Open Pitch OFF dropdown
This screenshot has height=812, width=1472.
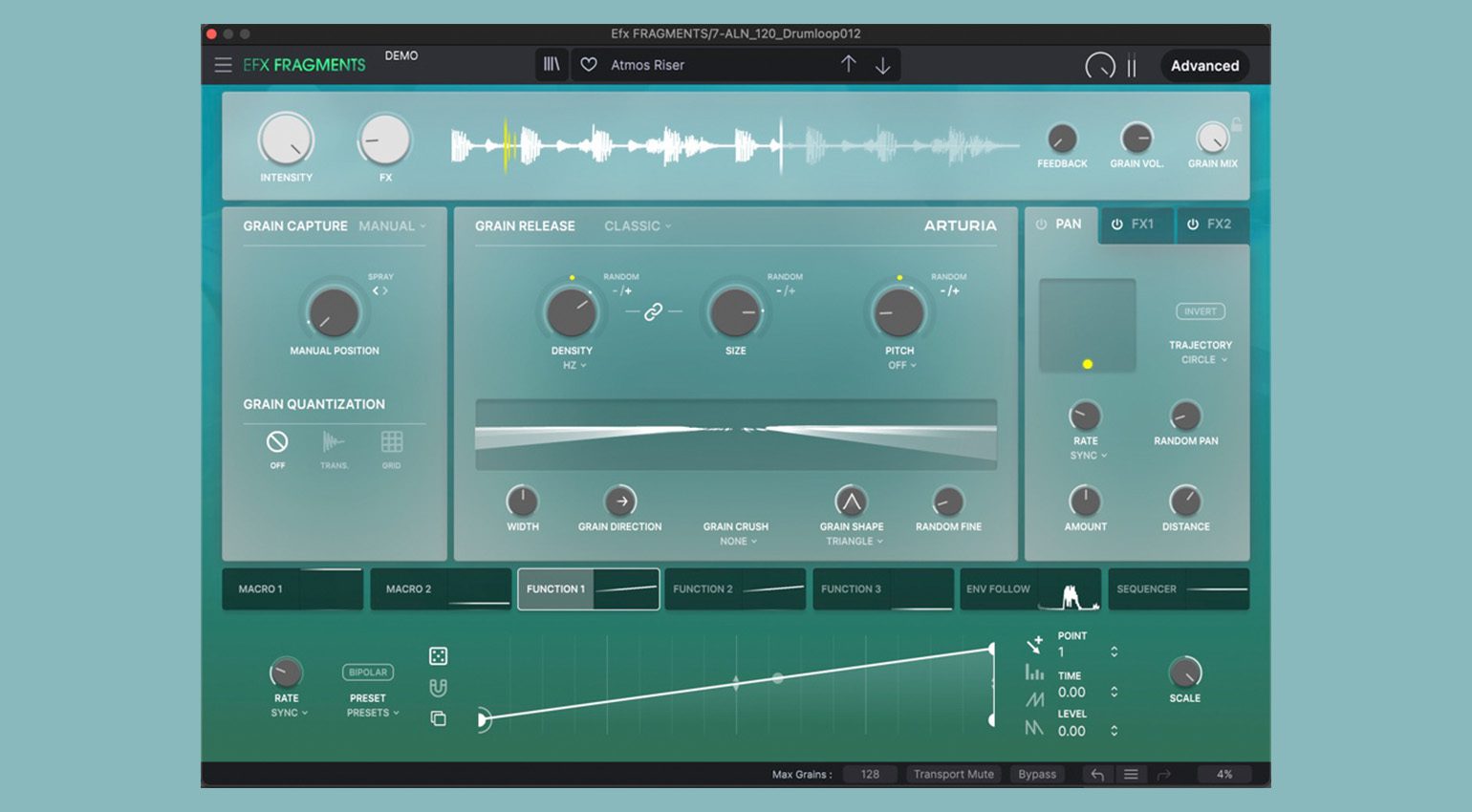point(901,365)
